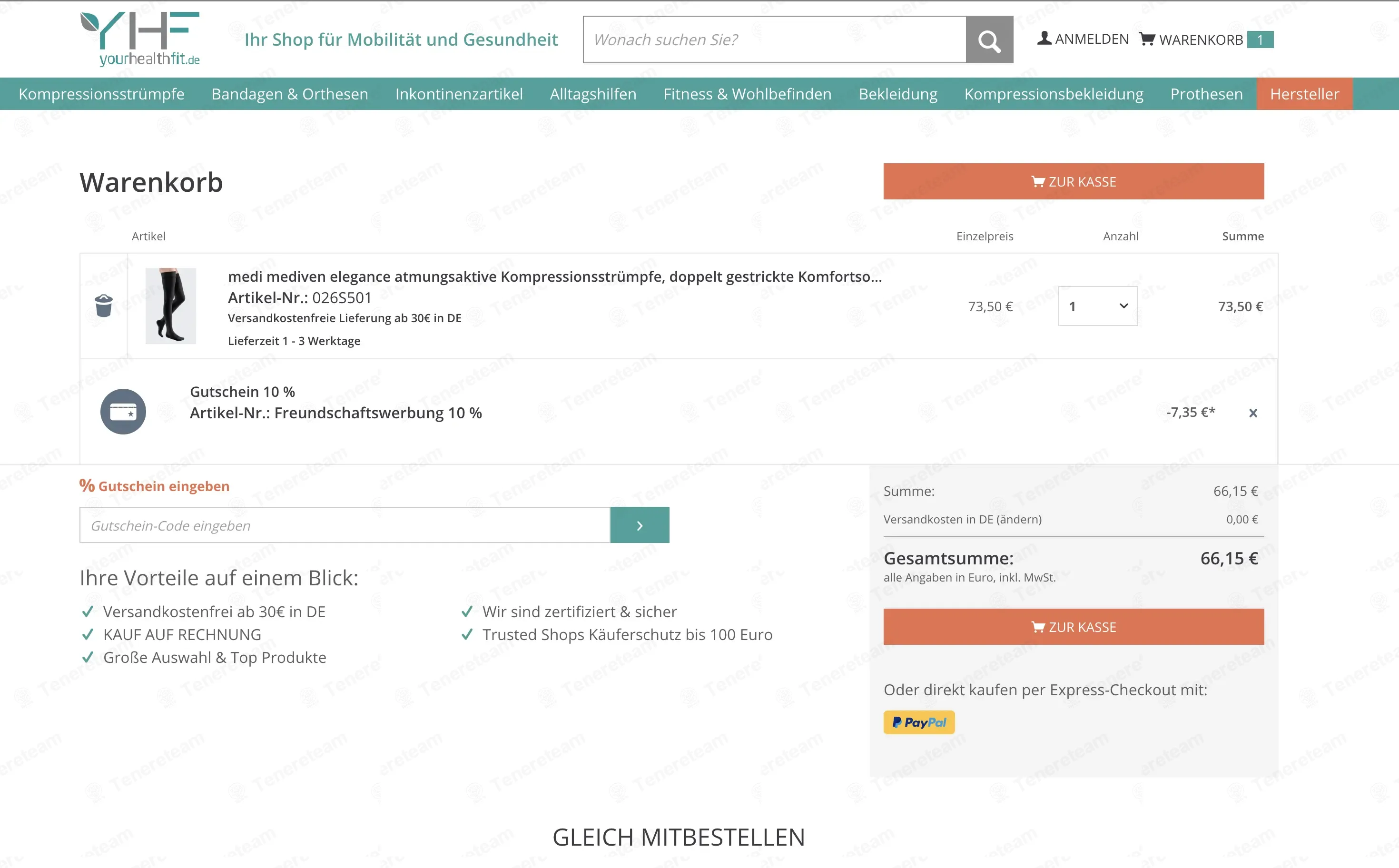
Task: Delete item with trash can icon
Action: [104, 306]
